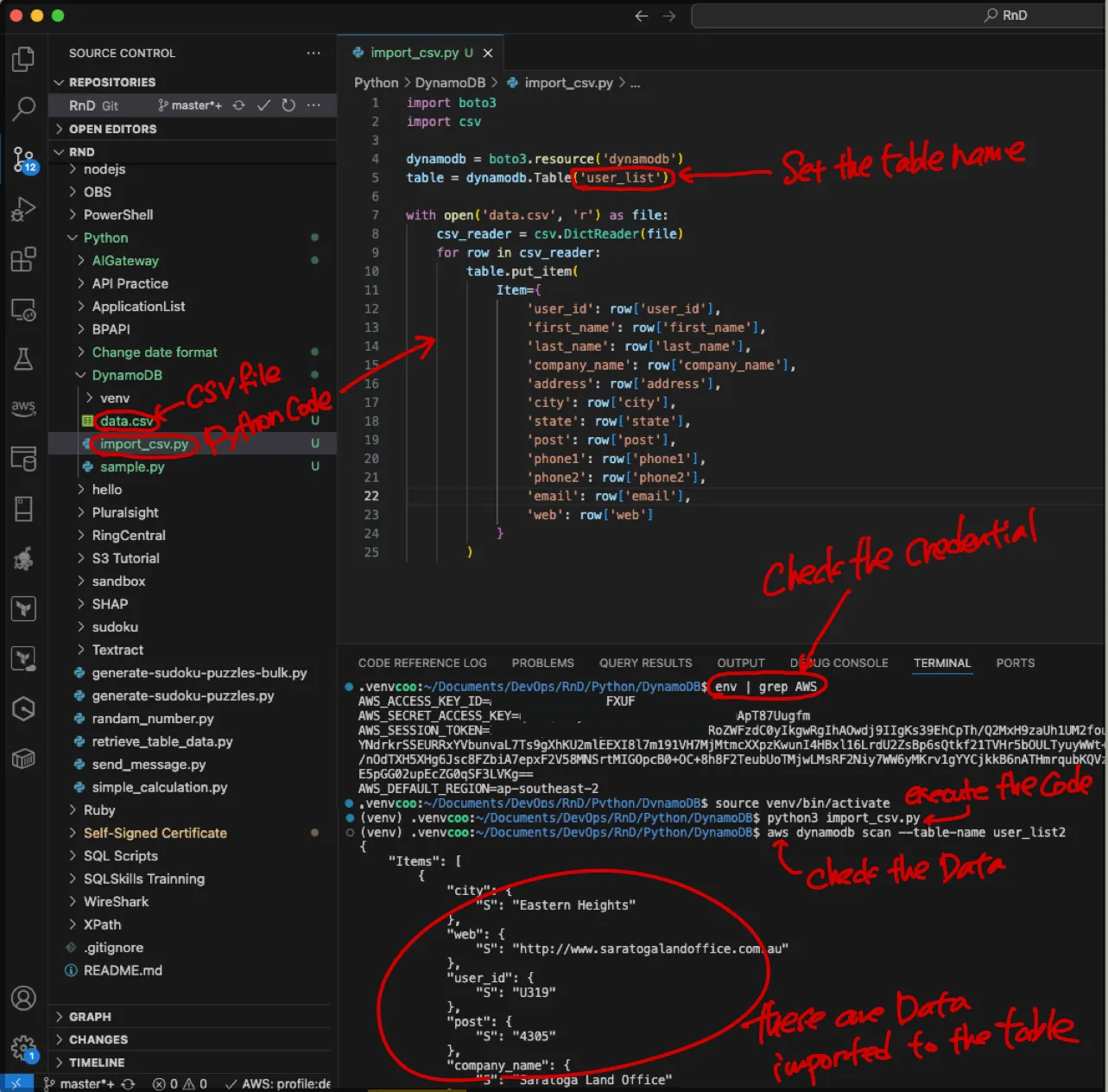Expand the S3 Tutorial folder

pos(125,558)
